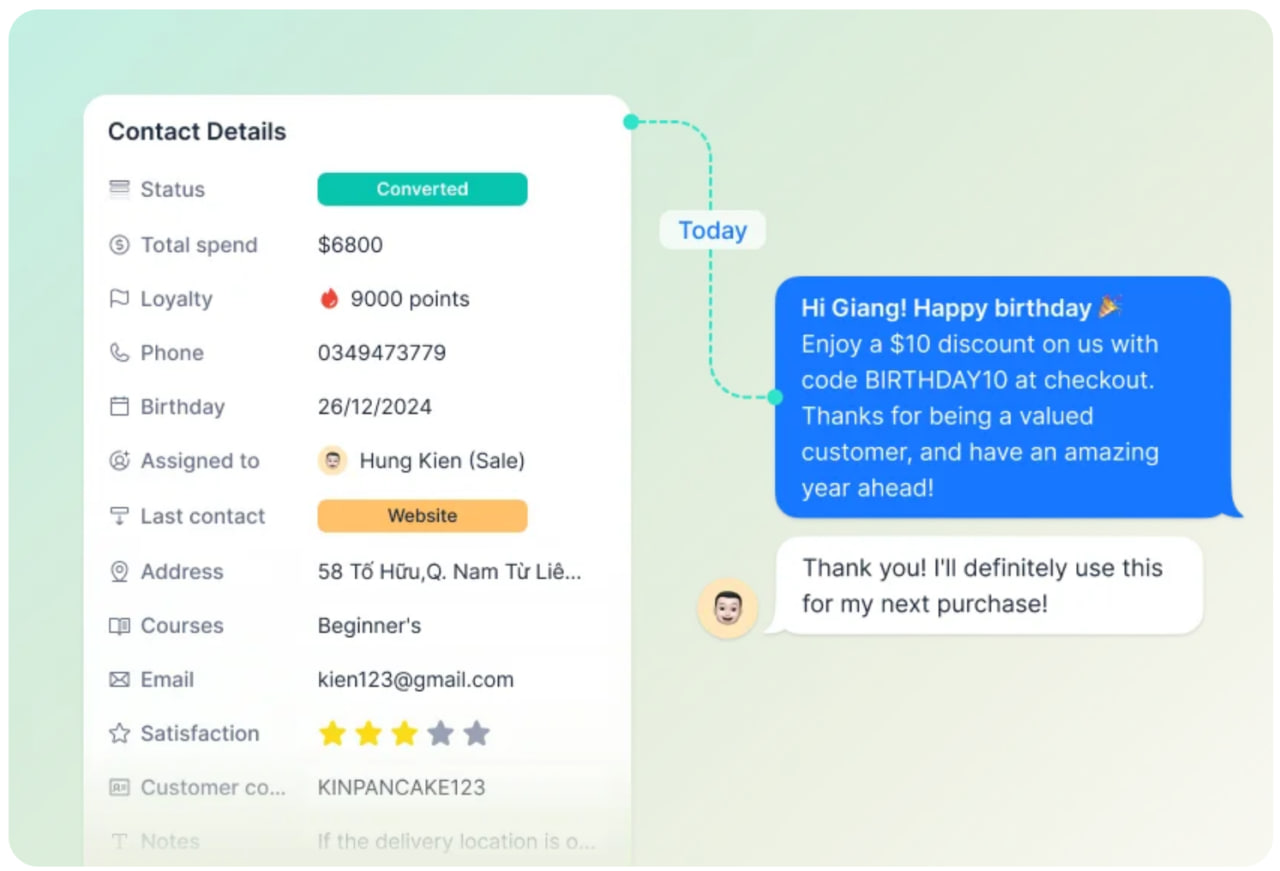Click the Status row icon
This screenshot has height=871, width=1280.
[119, 189]
